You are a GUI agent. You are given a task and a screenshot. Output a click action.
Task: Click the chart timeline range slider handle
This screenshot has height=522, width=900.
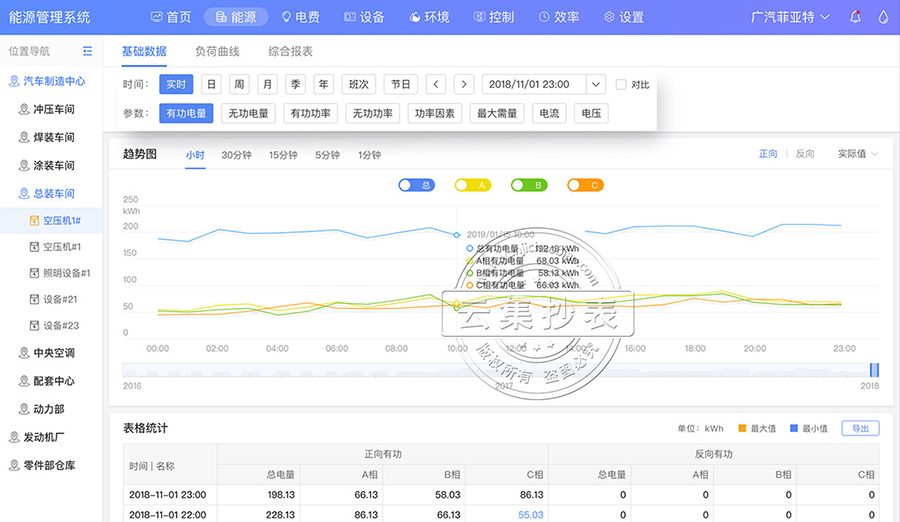pyautogui.click(x=874, y=370)
